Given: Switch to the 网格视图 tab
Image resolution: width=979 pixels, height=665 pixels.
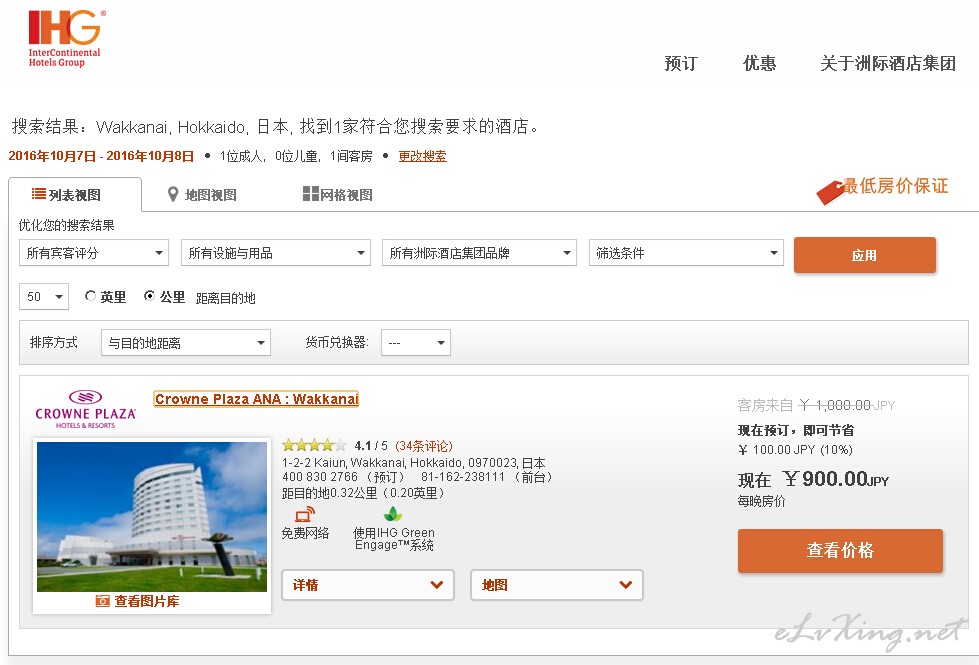Looking at the screenshot, I should pos(338,195).
